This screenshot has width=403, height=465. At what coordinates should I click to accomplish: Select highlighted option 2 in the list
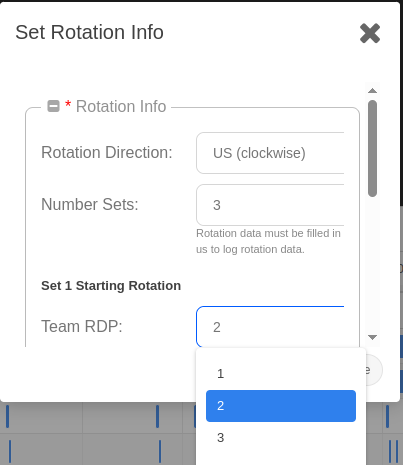(x=281, y=406)
